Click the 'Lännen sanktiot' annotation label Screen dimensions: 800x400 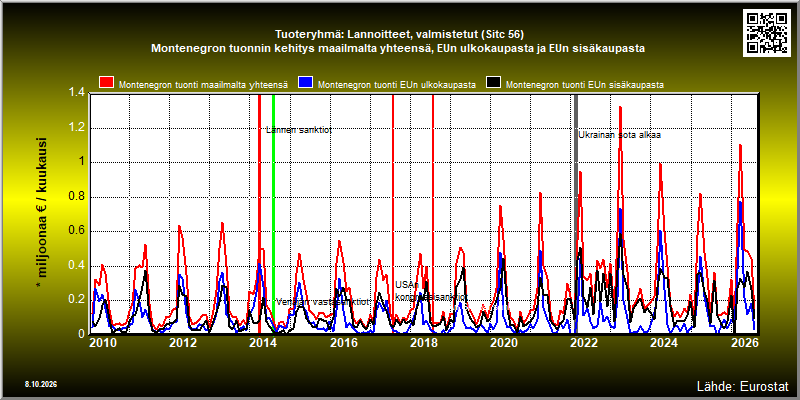pos(299,130)
